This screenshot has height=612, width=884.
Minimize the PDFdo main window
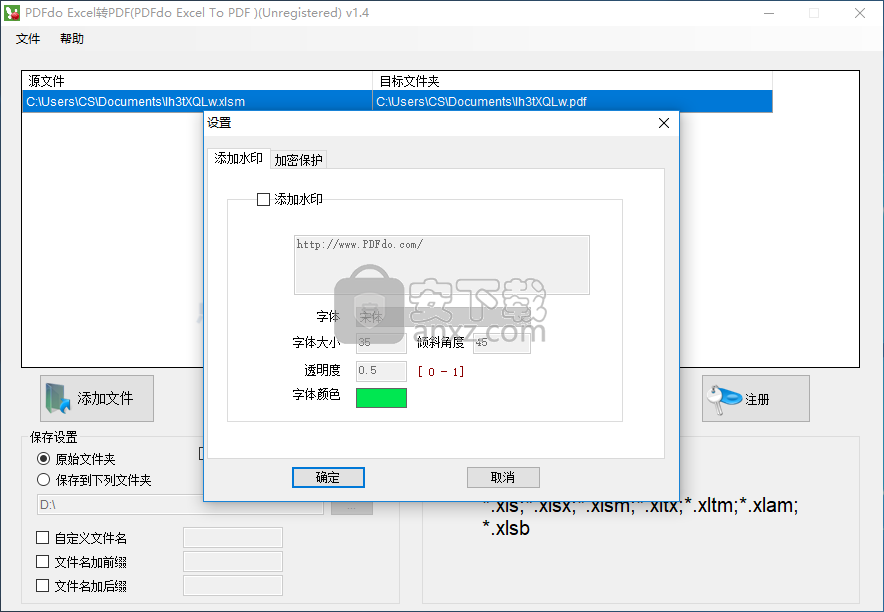tap(769, 13)
